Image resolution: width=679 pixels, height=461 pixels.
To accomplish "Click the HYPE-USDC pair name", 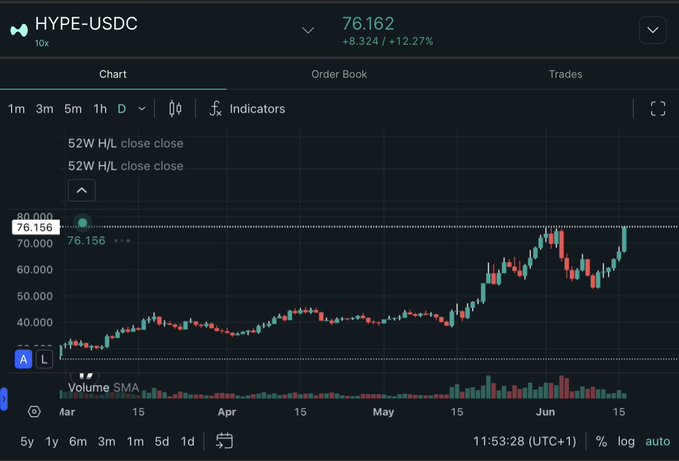I will pos(86,24).
